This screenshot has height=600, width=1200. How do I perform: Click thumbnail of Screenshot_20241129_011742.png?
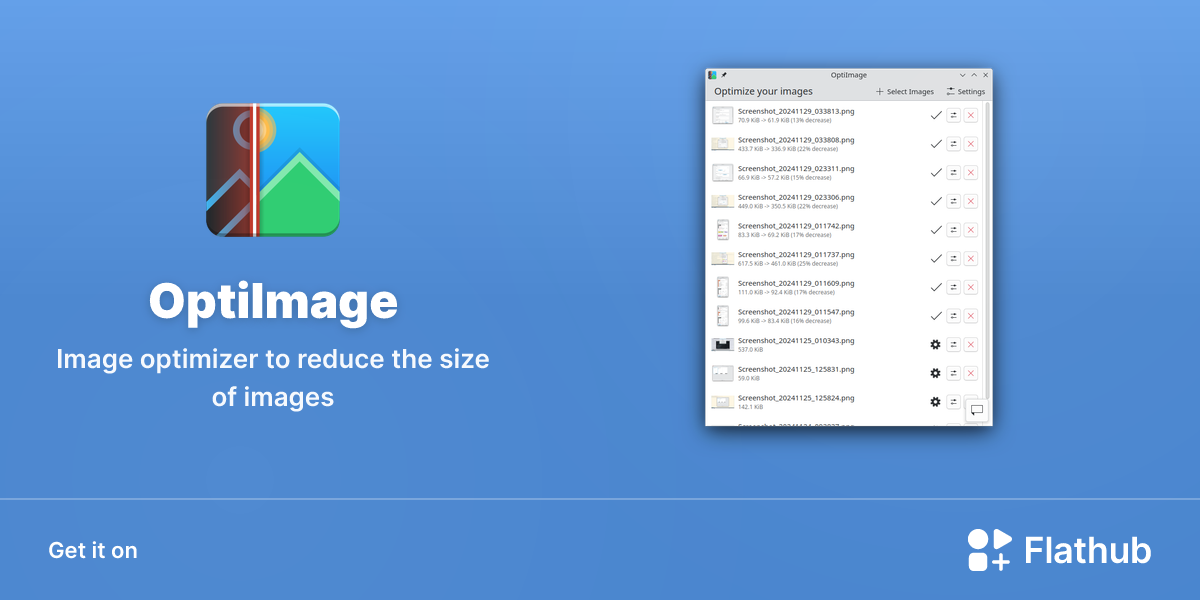[722, 230]
